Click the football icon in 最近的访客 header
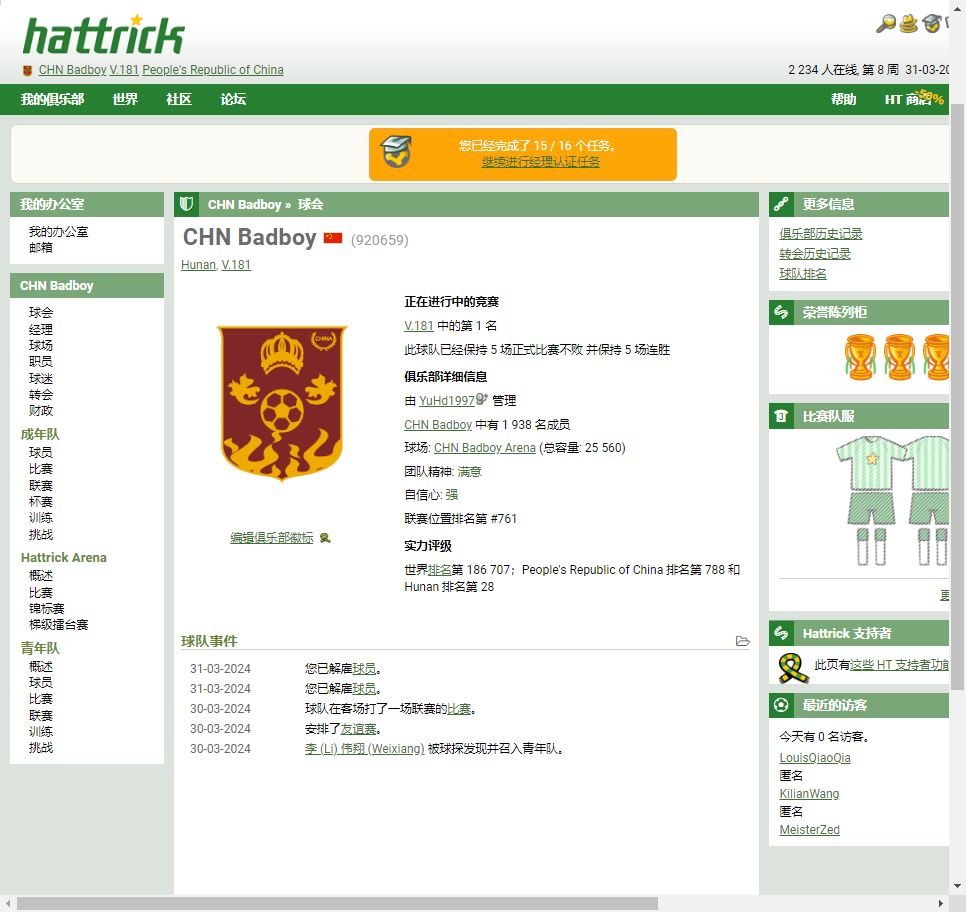Screen dimensions: 966x912 pos(781,705)
